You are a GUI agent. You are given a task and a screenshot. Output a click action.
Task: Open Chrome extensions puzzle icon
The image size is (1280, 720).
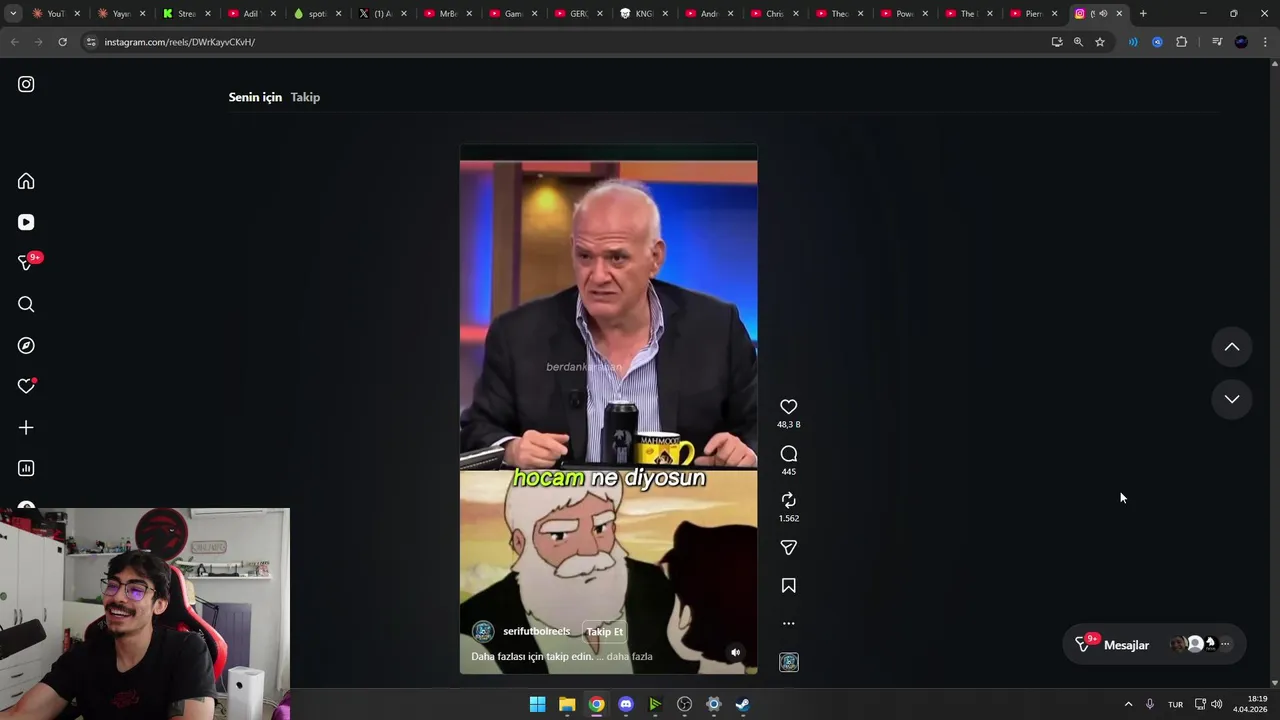[x=1182, y=42]
